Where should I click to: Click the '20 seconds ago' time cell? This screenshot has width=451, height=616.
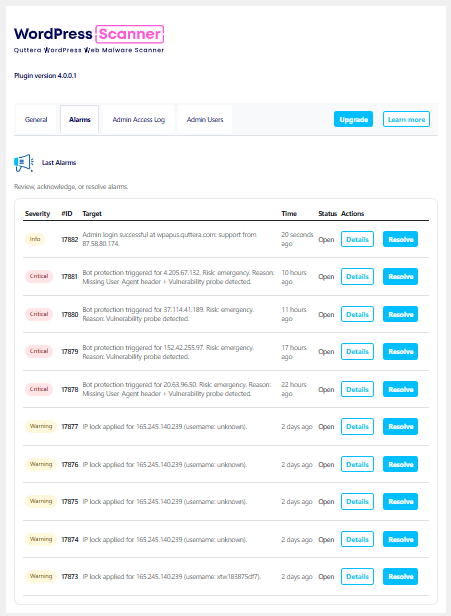(x=297, y=239)
